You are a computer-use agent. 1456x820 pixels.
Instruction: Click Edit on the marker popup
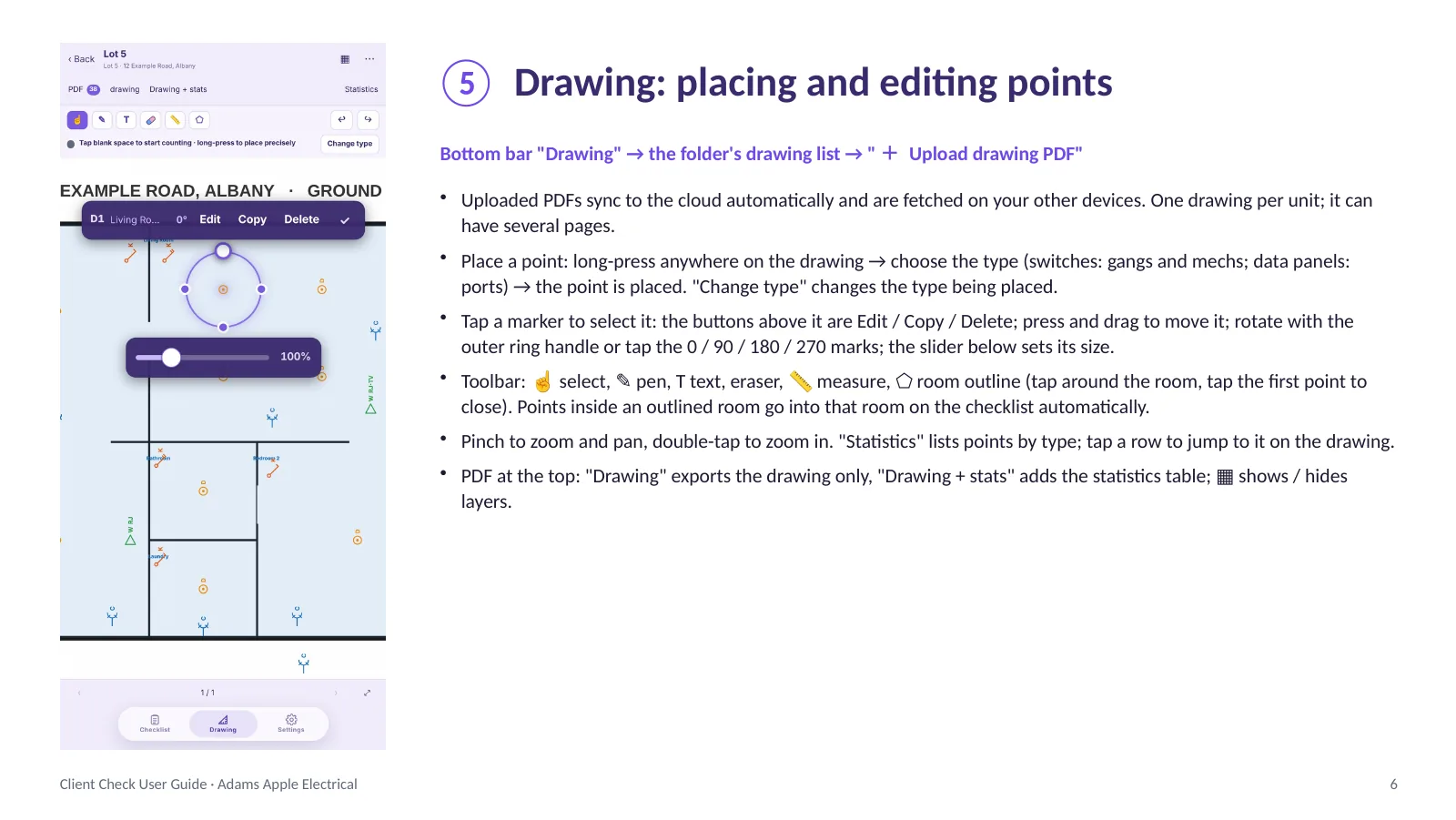[x=210, y=220]
